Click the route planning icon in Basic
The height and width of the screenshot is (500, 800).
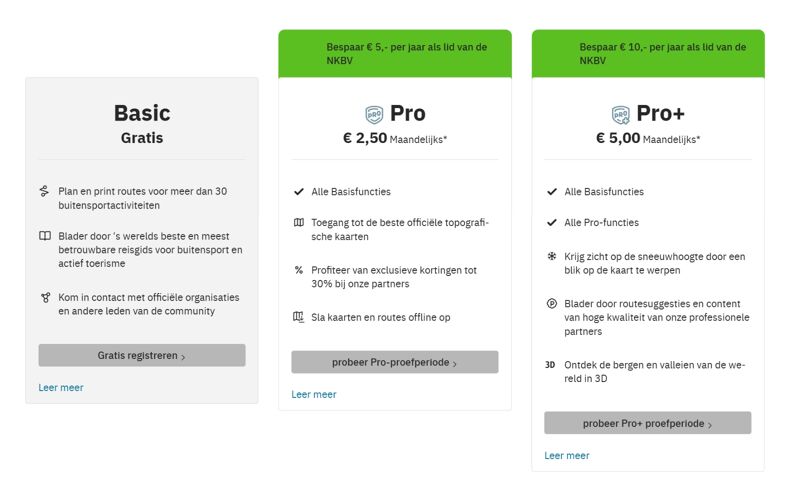click(x=45, y=191)
